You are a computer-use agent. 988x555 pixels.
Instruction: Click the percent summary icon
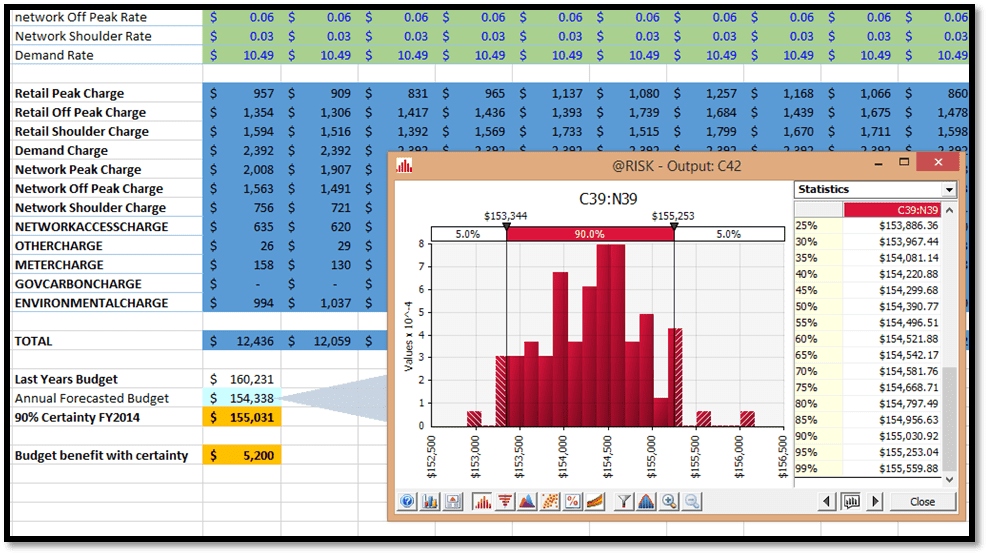[573, 502]
